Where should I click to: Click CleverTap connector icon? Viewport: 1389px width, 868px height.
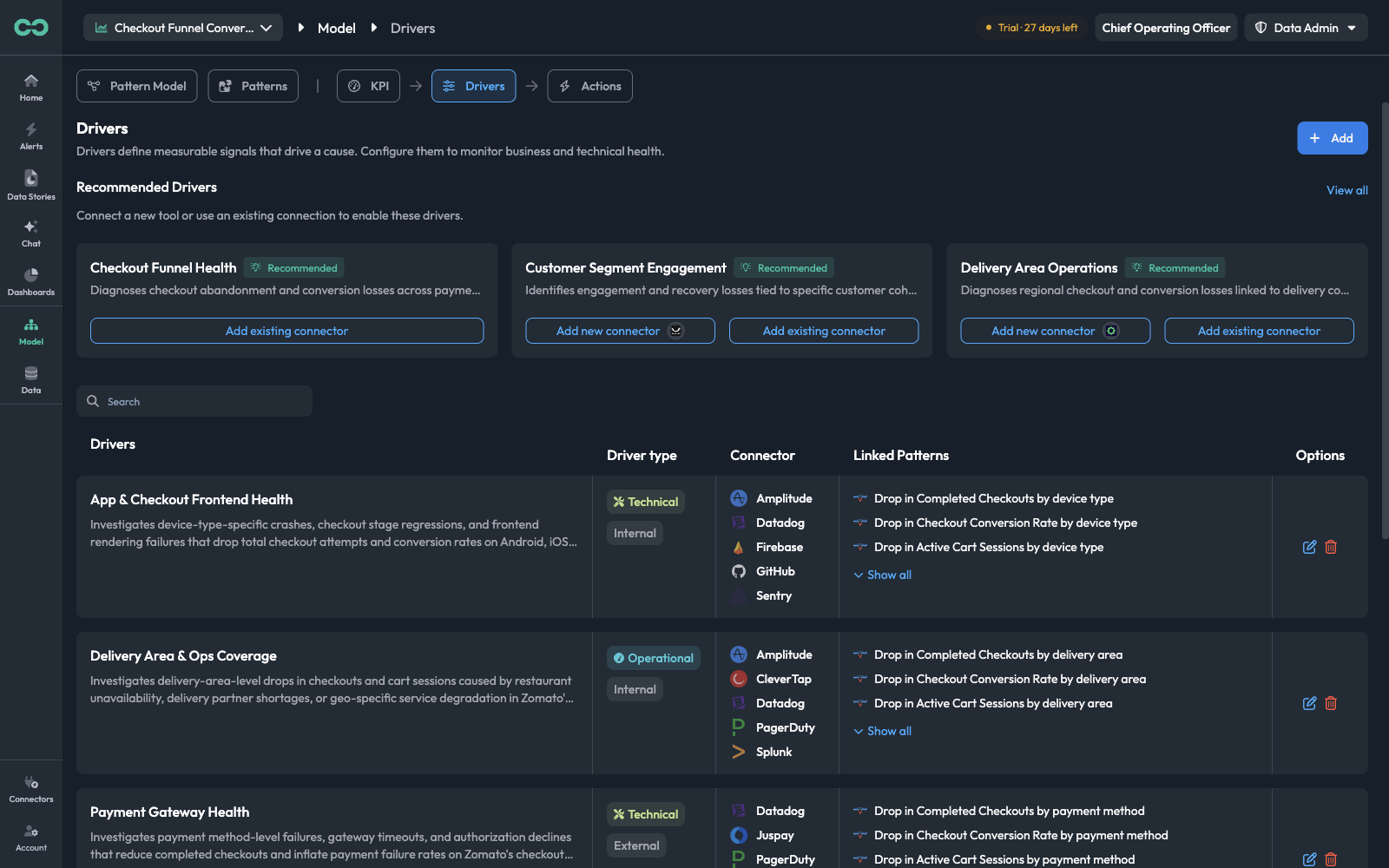click(x=739, y=679)
